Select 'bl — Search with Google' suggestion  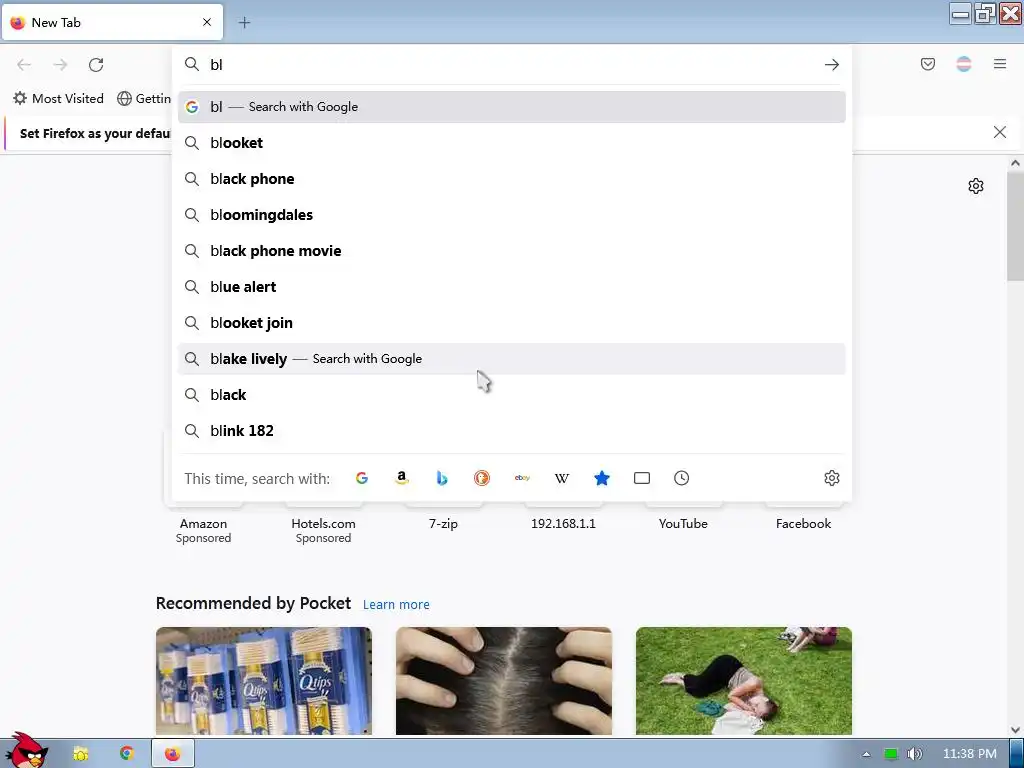pyautogui.click(x=511, y=107)
